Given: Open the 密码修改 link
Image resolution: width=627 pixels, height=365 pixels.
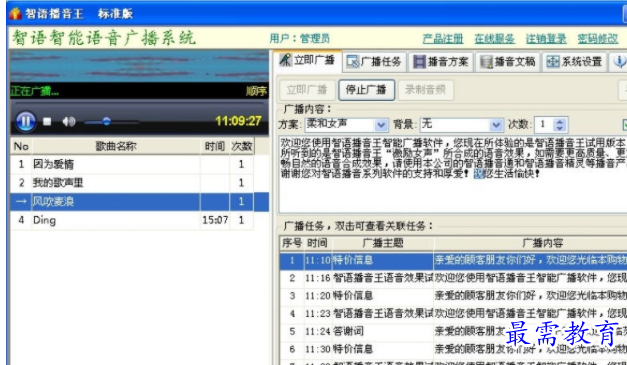Looking at the screenshot, I should [x=597, y=39].
